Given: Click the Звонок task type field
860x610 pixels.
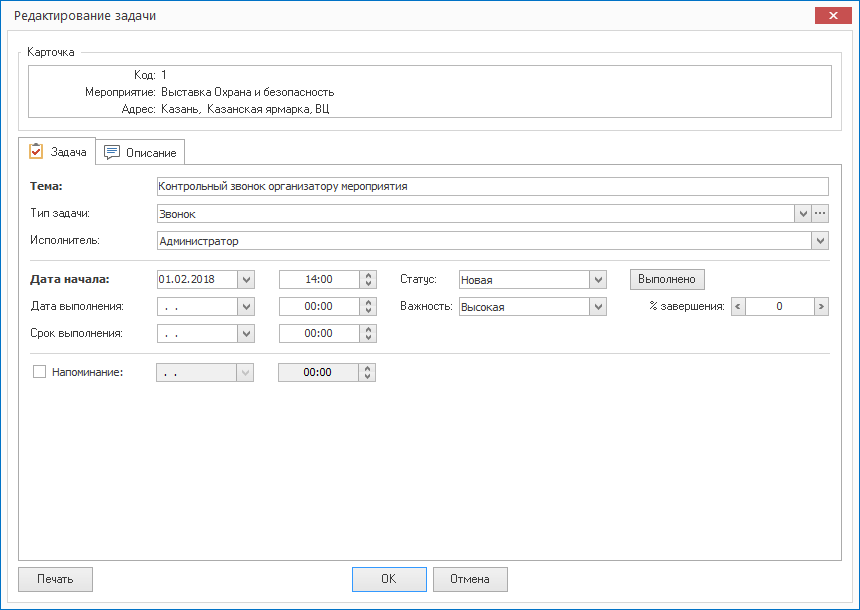Looking at the screenshot, I should pyautogui.click(x=476, y=213).
